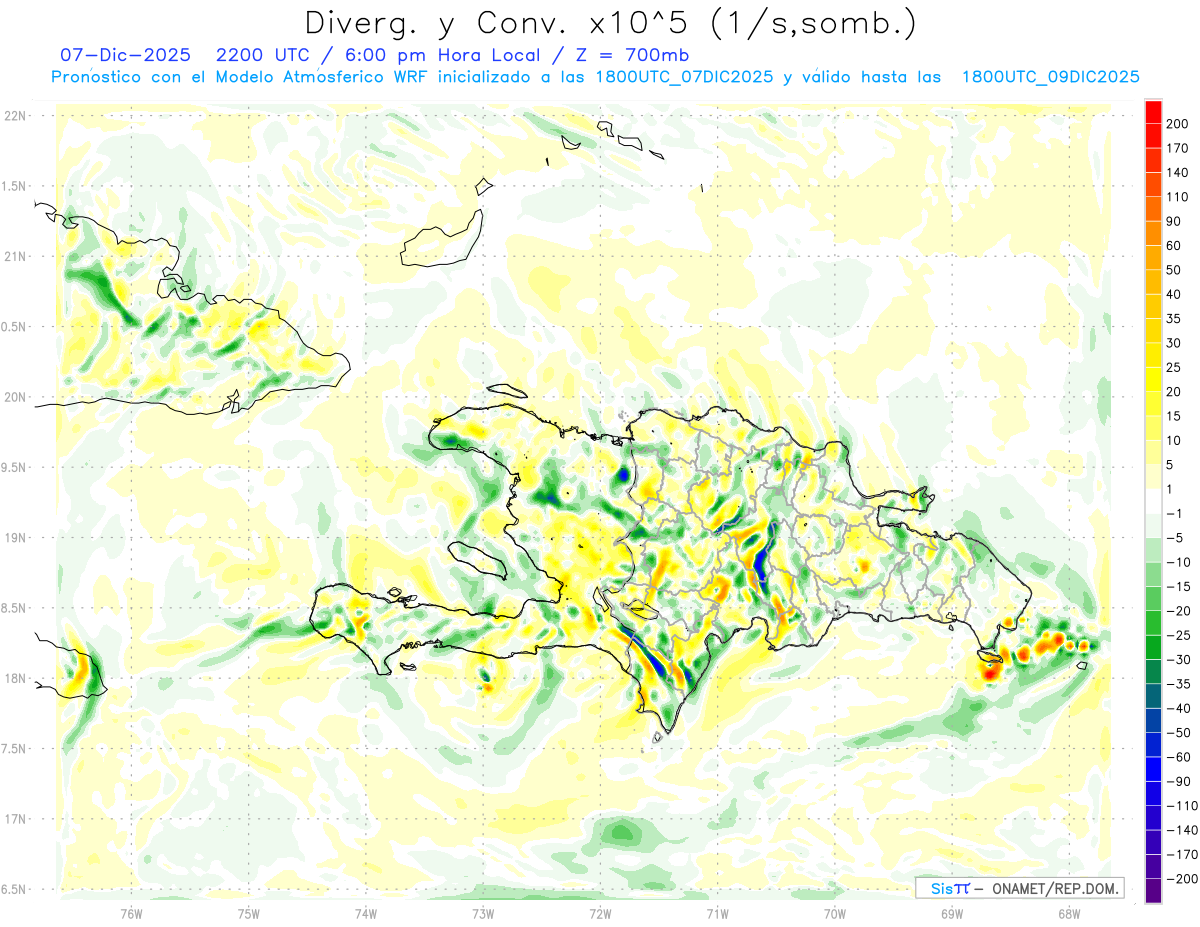Click the legend value -200
Image resolution: width=1200 pixels, height=927 pixels.
click(x=1183, y=879)
